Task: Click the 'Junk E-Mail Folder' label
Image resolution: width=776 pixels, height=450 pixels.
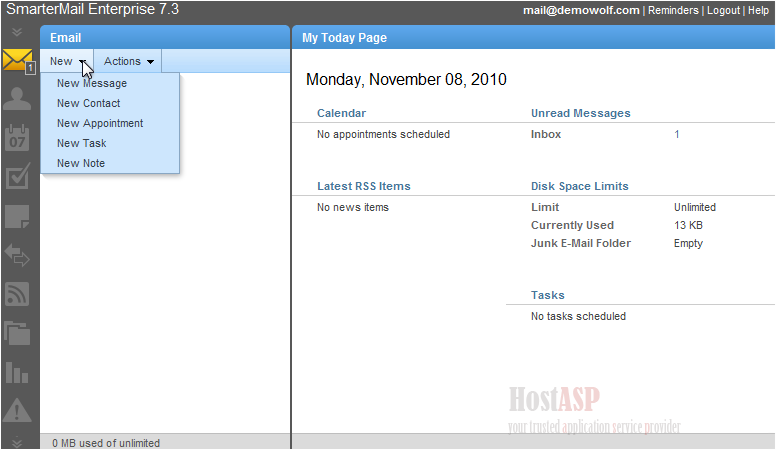Action: (x=581, y=243)
